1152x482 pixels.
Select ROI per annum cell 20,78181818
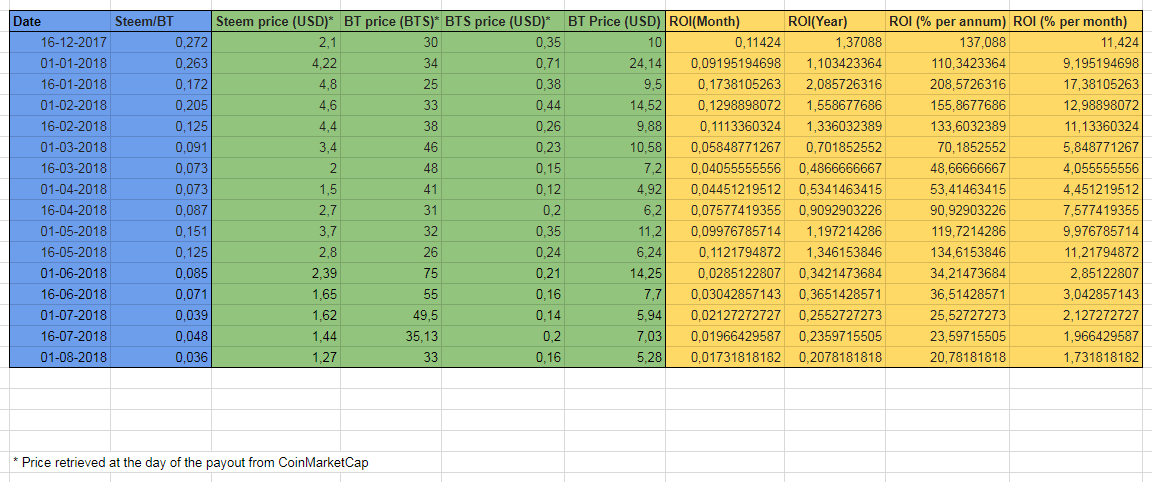[x=947, y=357]
